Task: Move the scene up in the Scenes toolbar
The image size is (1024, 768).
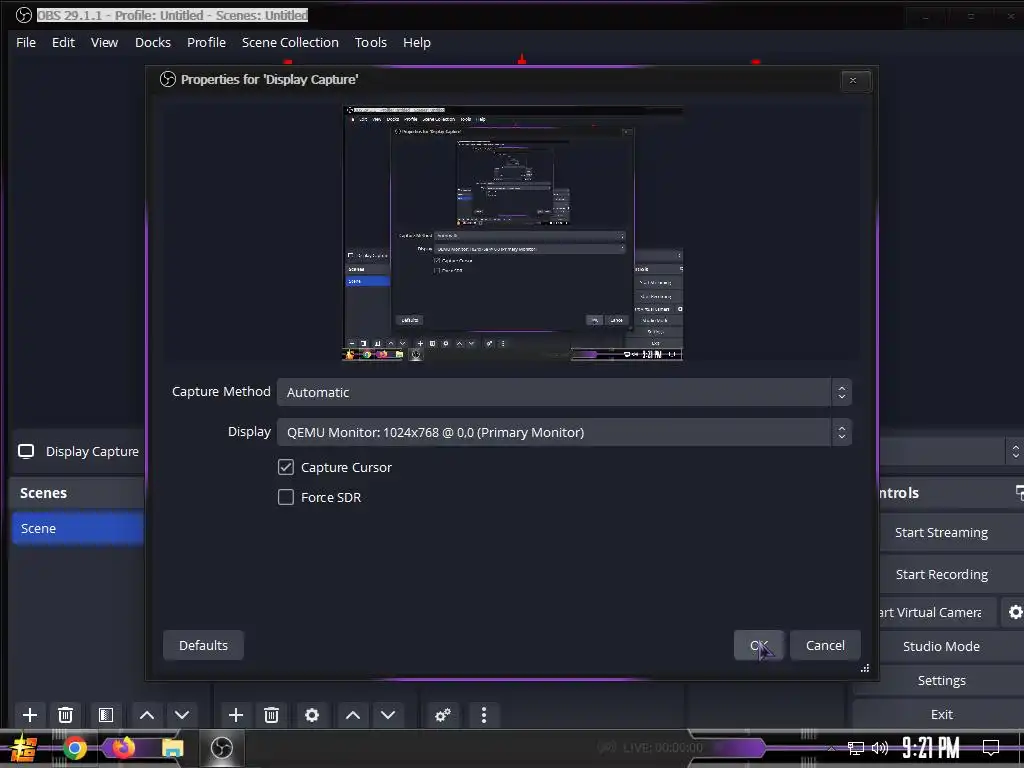Action: pos(147,714)
